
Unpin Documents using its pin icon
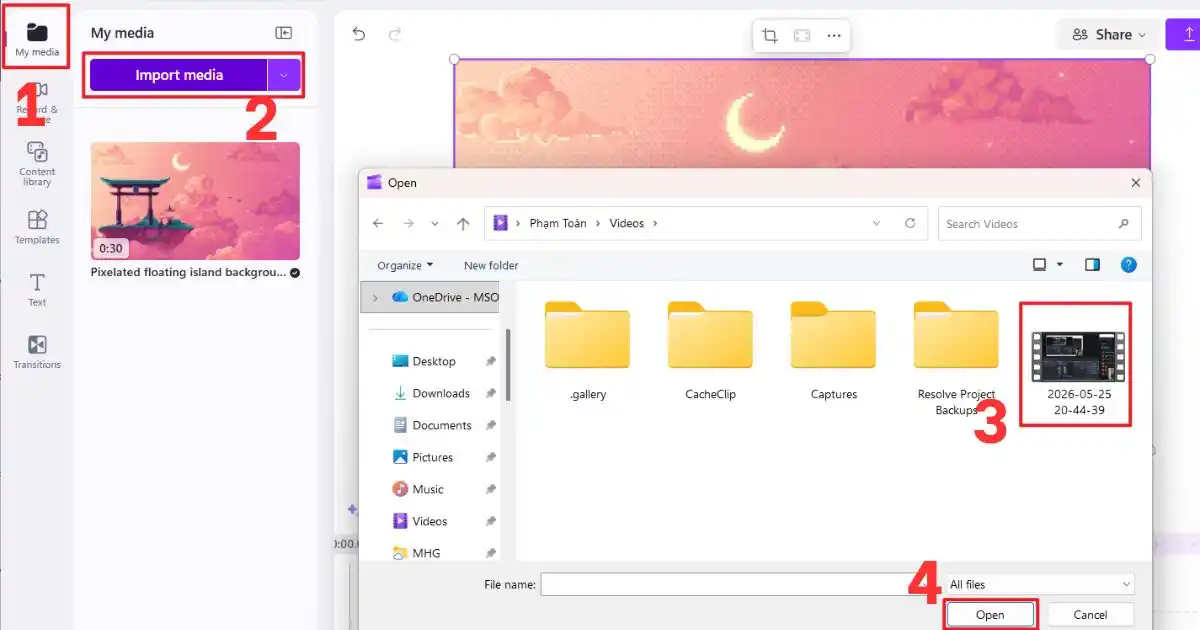coord(490,425)
